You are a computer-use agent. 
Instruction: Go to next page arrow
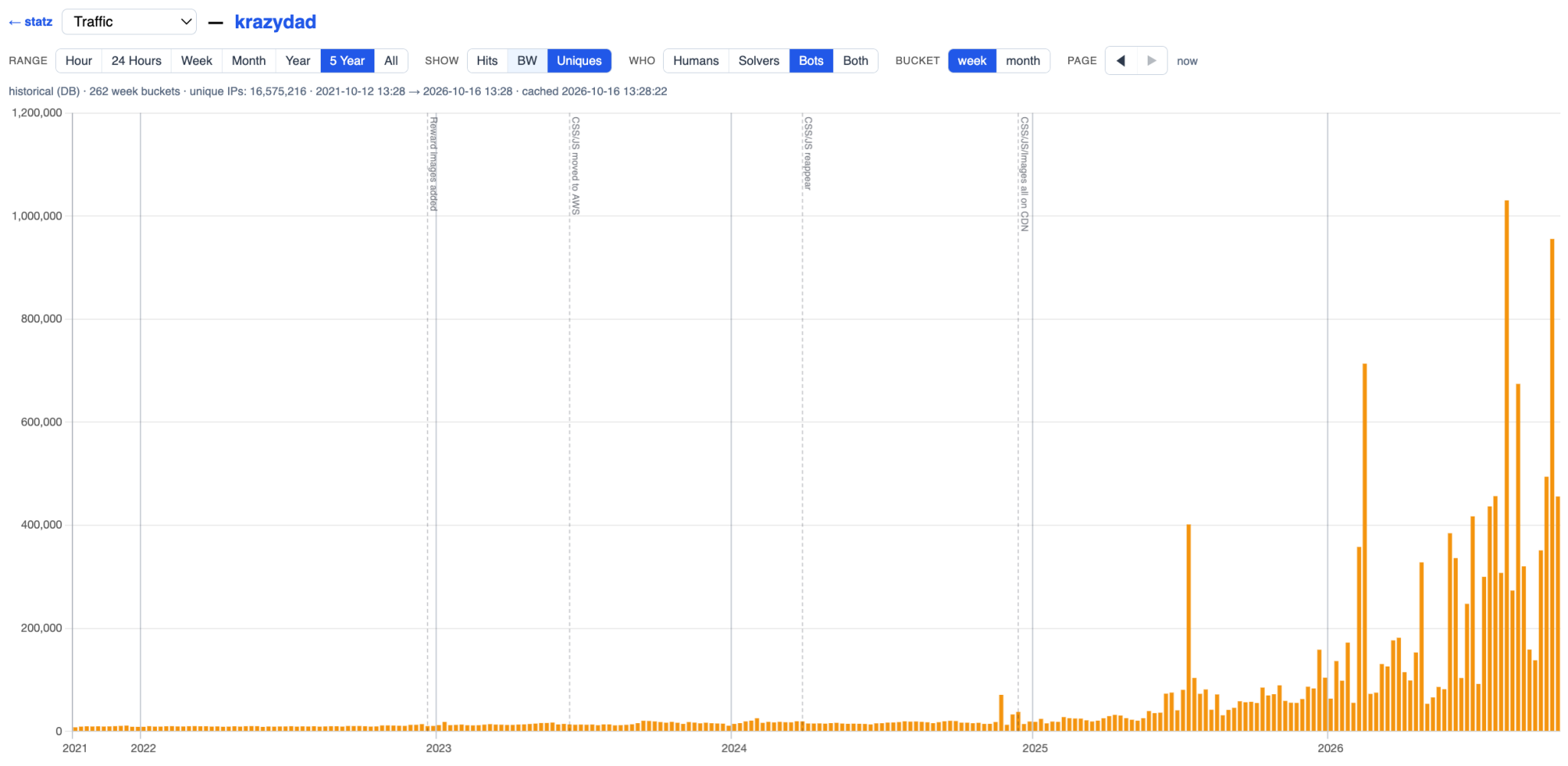(1151, 61)
